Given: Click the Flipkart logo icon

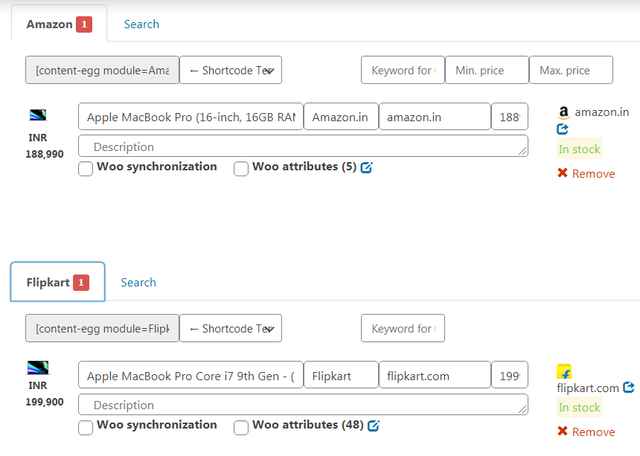Looking at the screenshot, I should [564, 371].
